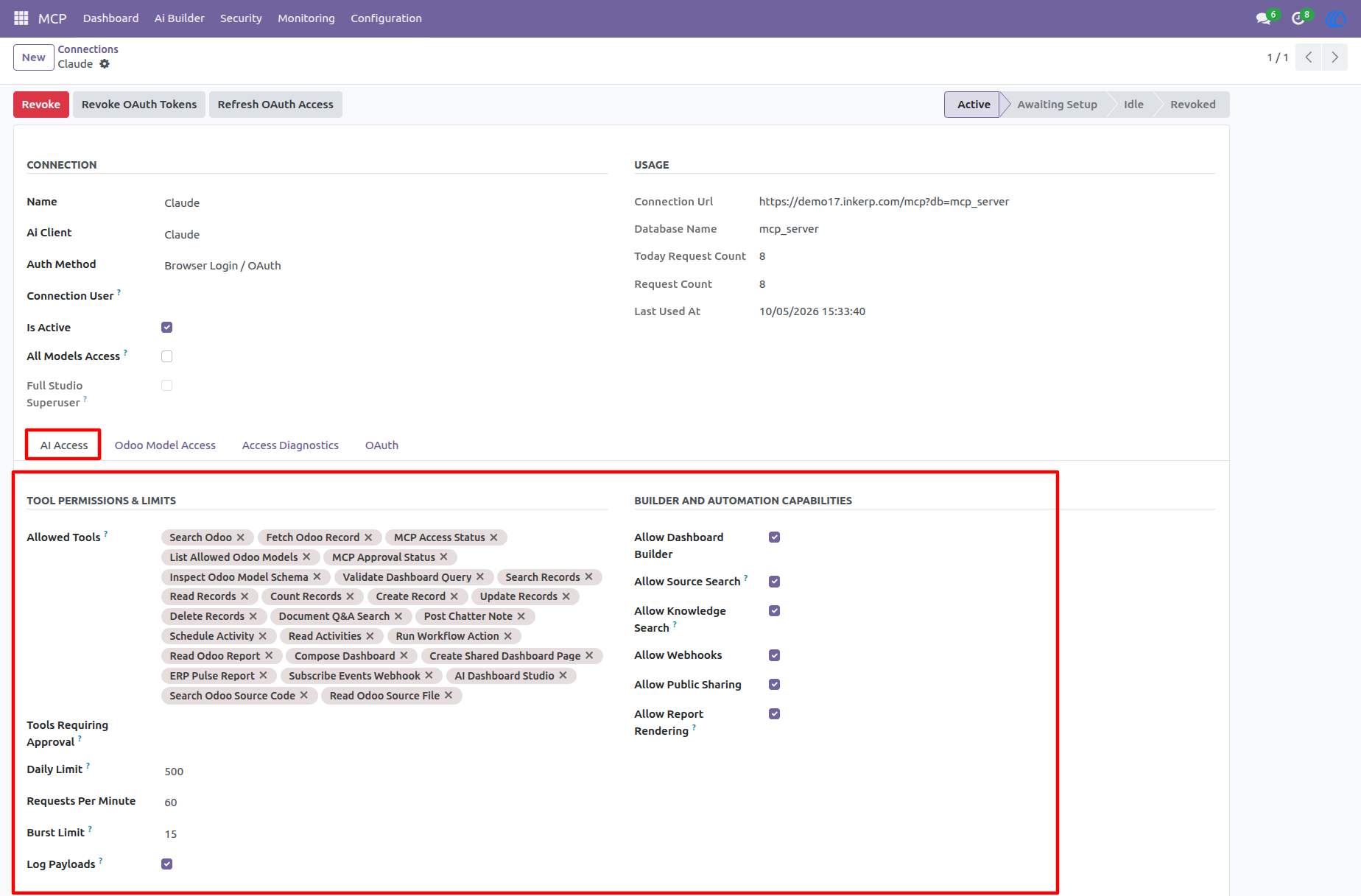Open the Auth Method selection field
The width and height of the screenshot is (1361, 896).
click(384, 266)
